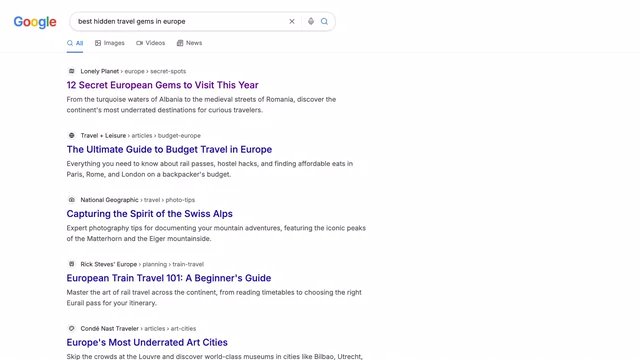The width and height of the screenshot is (640, 360).
Task: Click the Rick Steves' Europe site name
Action: click(109, 264)
